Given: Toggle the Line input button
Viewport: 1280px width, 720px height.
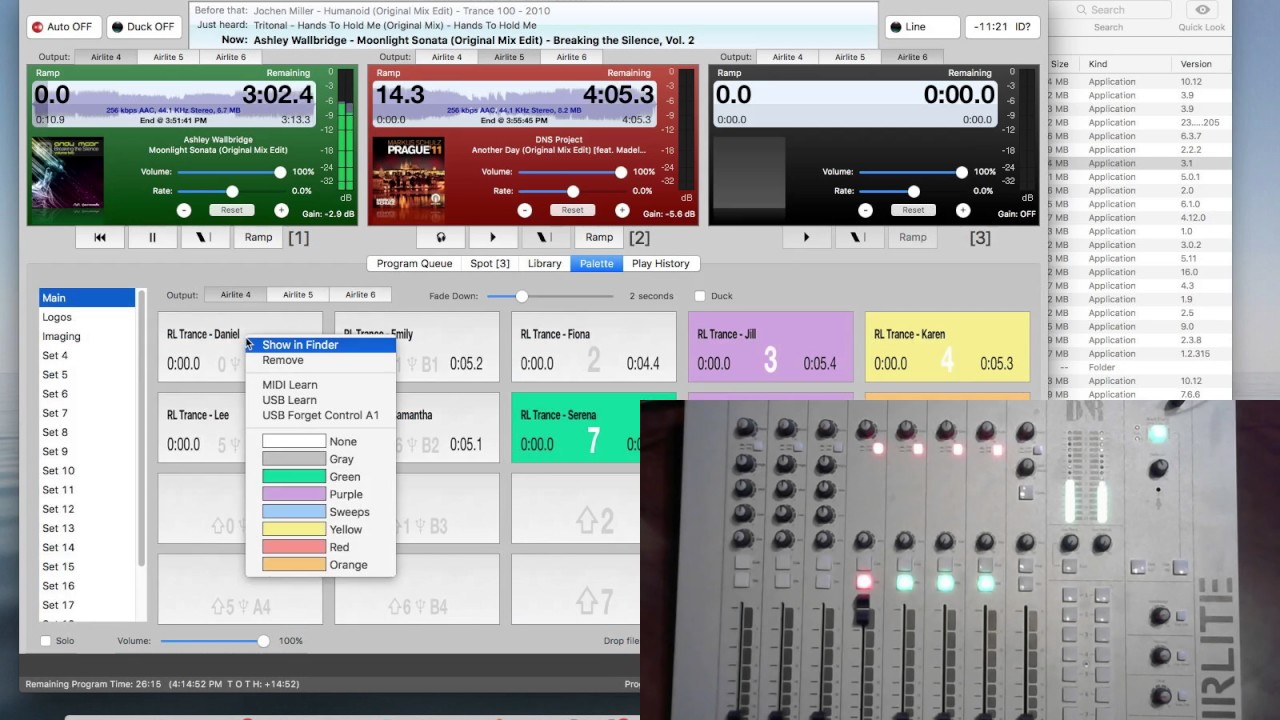Looking at the screenshot, I should pos(922,27).
